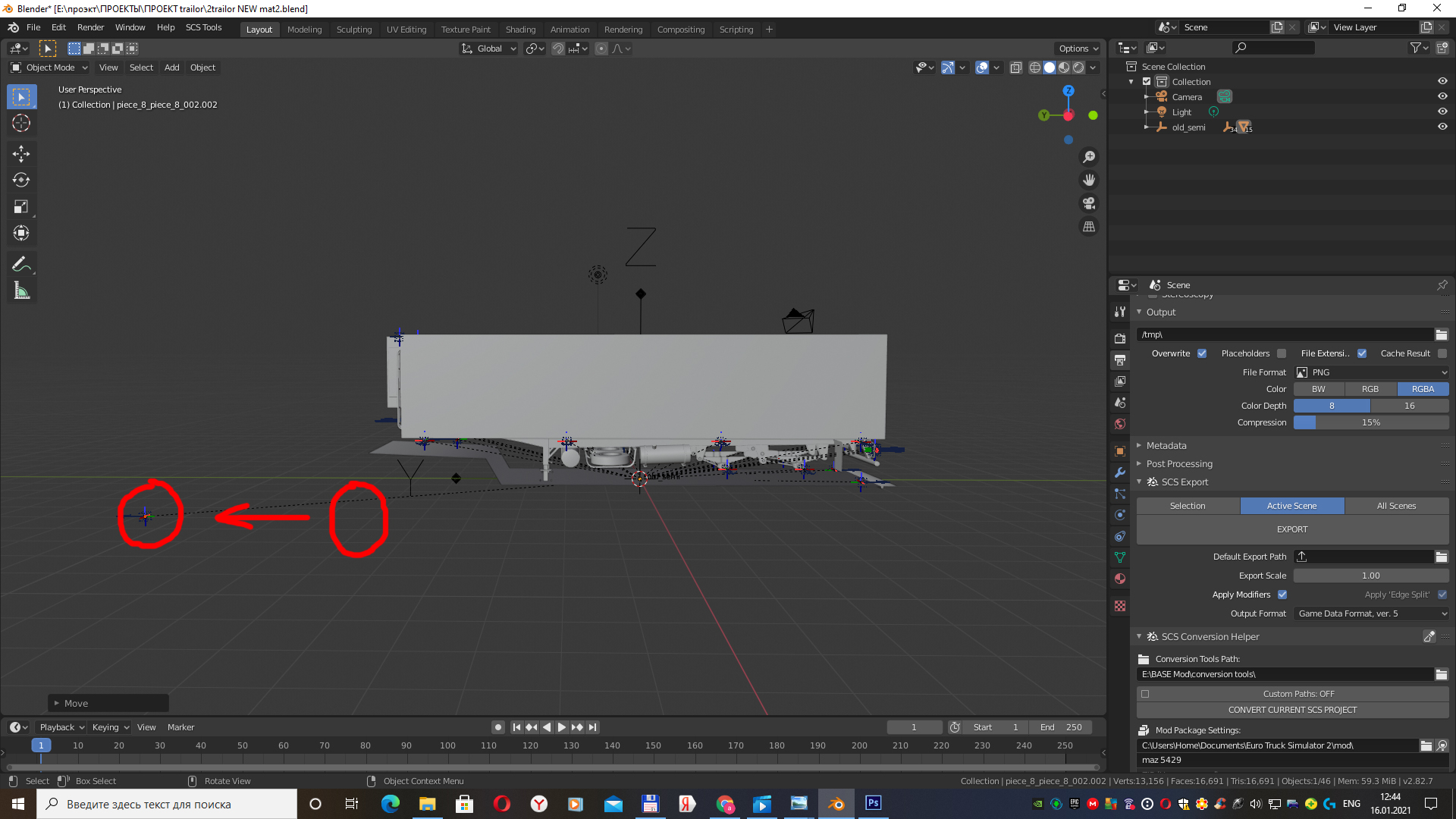Click CONVERT CURRENT SCS PROJECT button

click(x=1292, y=710)
